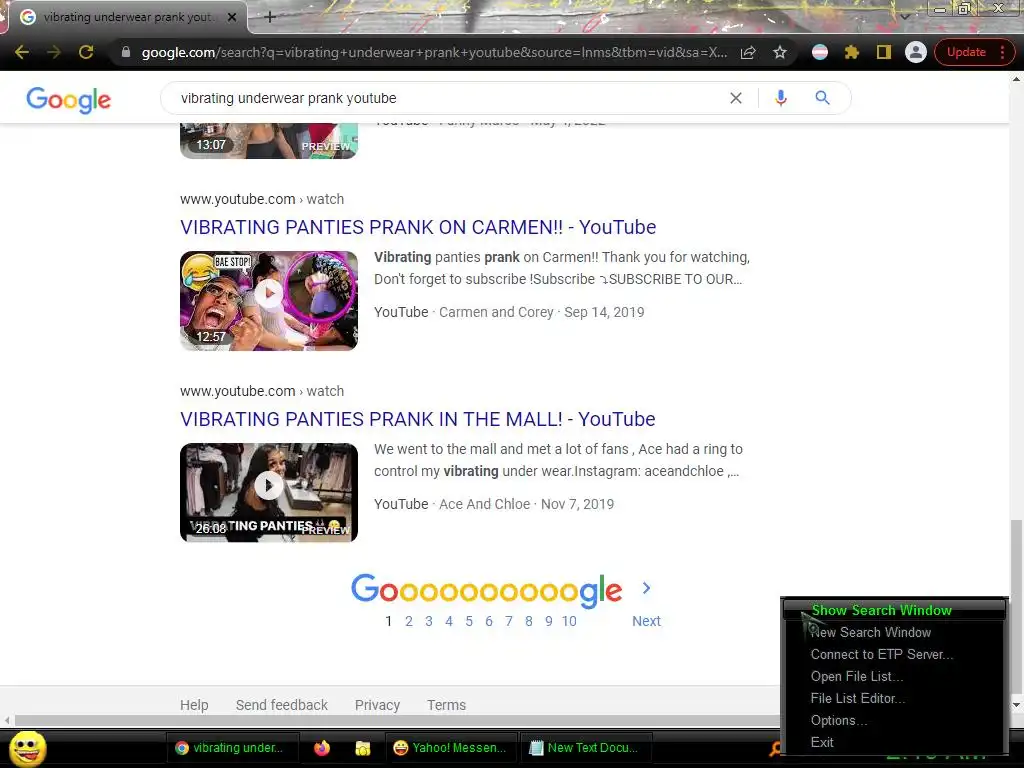Play the Carmen prank video thumbnail
This screenshot has height=768, width=1024.
click(x=269, y=300)
